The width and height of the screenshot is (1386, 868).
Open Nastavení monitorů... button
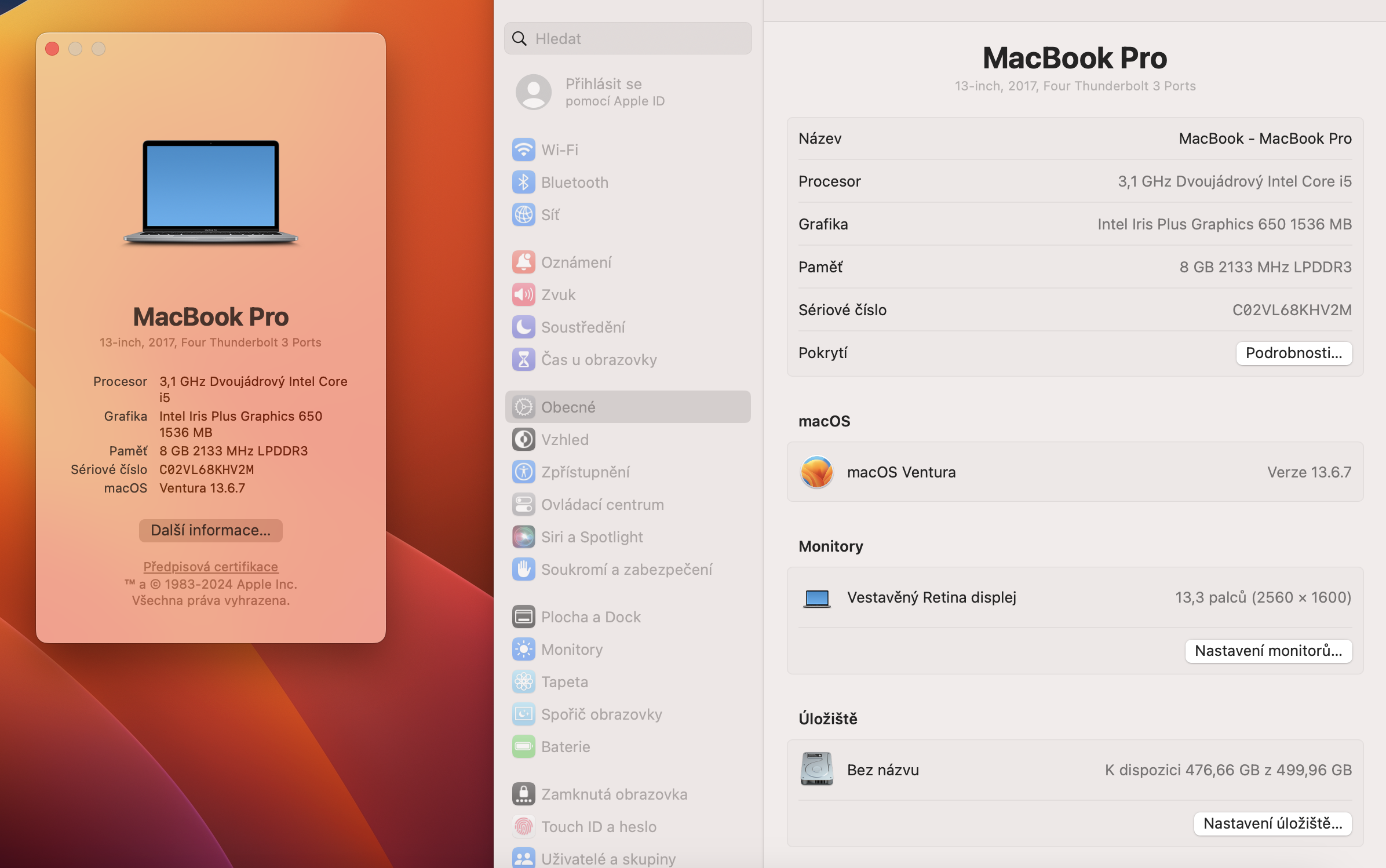click(1268, 651)
